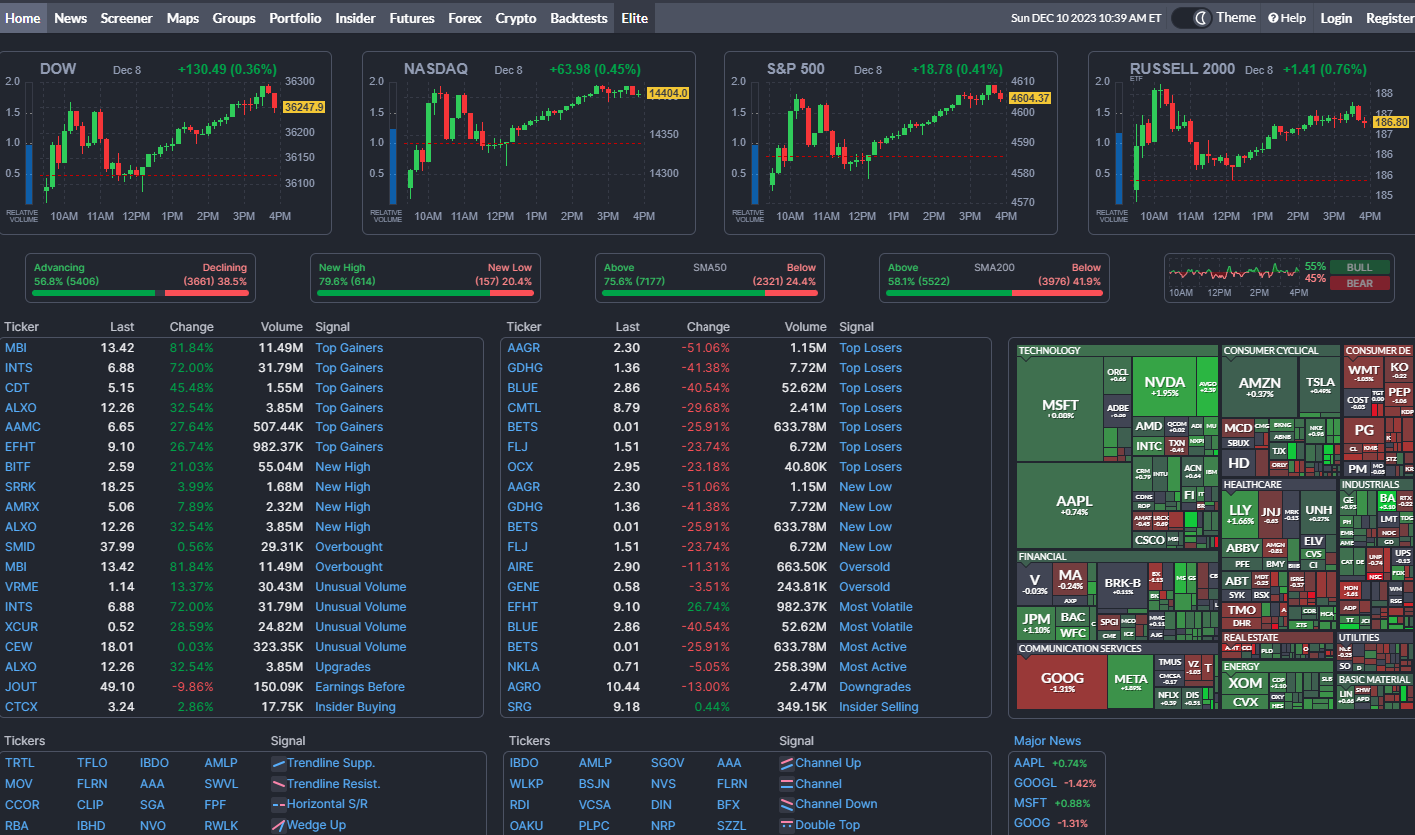Click the Upgrades signal link
1415x835 pixels.
tap(343, 667)
